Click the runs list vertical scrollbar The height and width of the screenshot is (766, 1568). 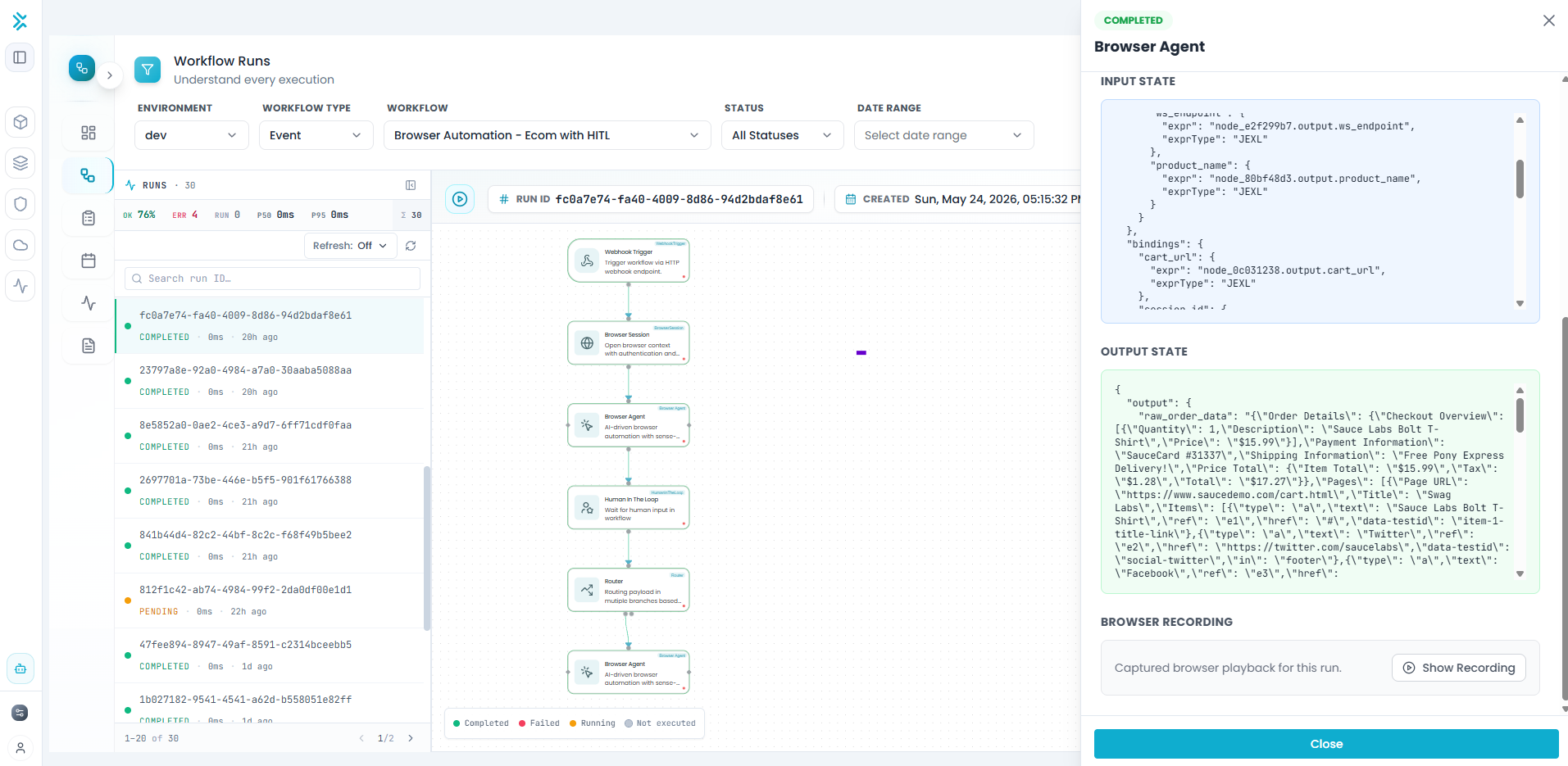pos(426,547)
